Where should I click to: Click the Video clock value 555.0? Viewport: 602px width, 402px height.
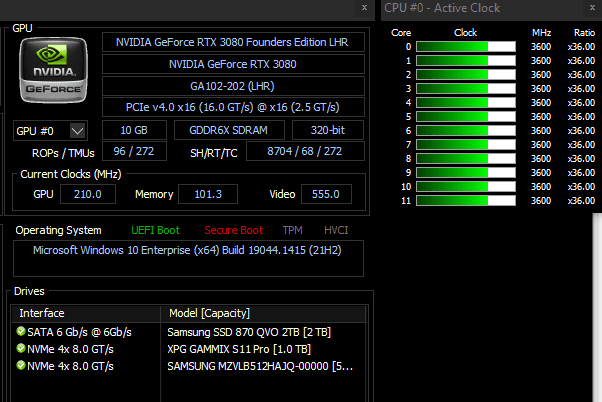click(x=326, y=194)
